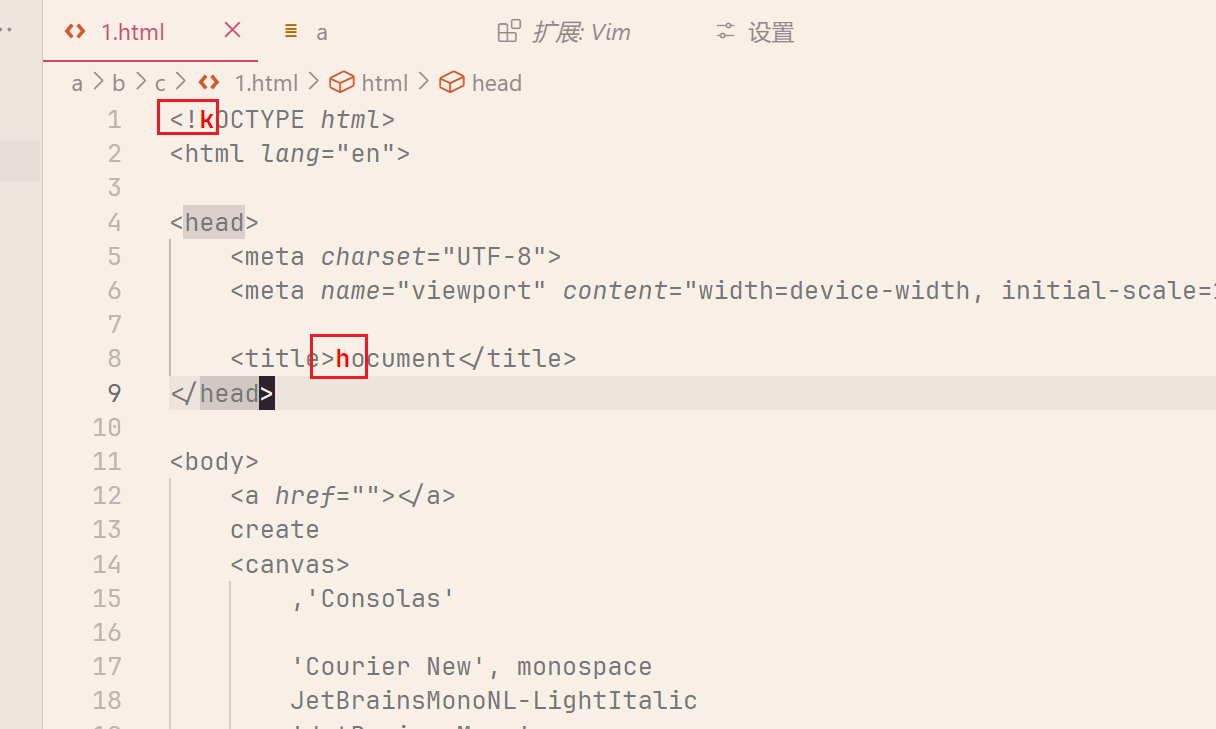Viewport: 1216px width, 729px height.
Task: Click the sliders icon on the 设置 tab
Action: tap(726, 31)
